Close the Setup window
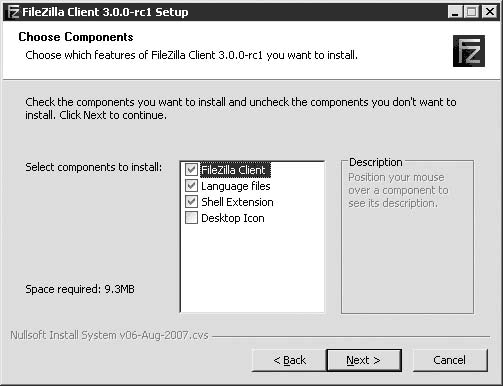The image size is (503, 386). point(490,12)
